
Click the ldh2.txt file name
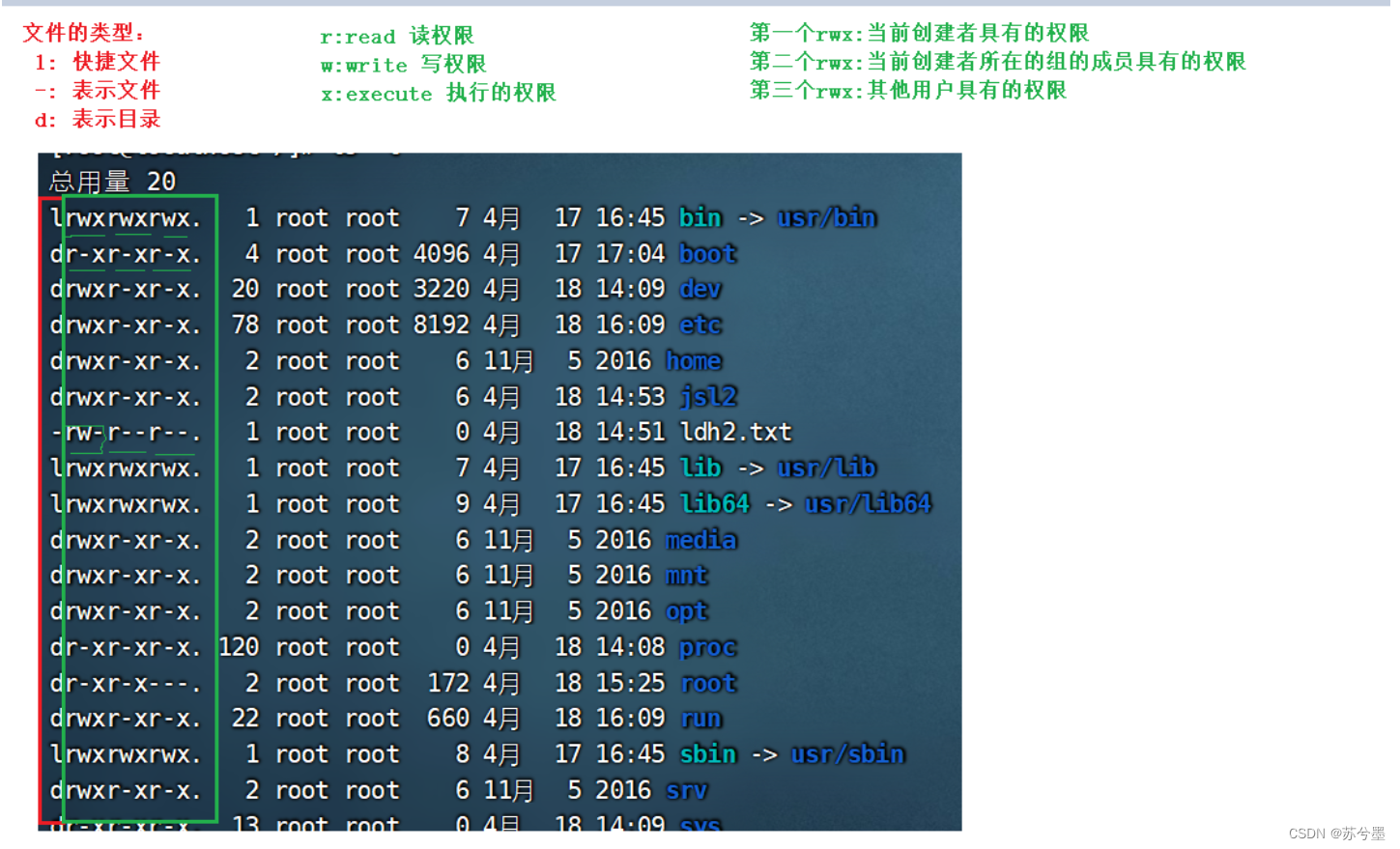(734, 432)
